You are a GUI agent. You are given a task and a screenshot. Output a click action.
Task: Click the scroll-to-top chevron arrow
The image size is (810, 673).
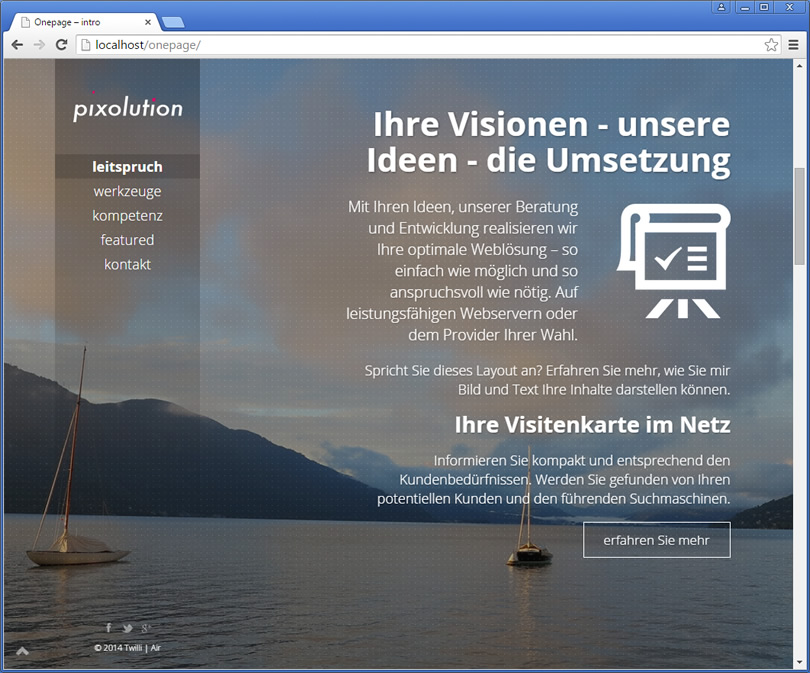click(23, 652)
